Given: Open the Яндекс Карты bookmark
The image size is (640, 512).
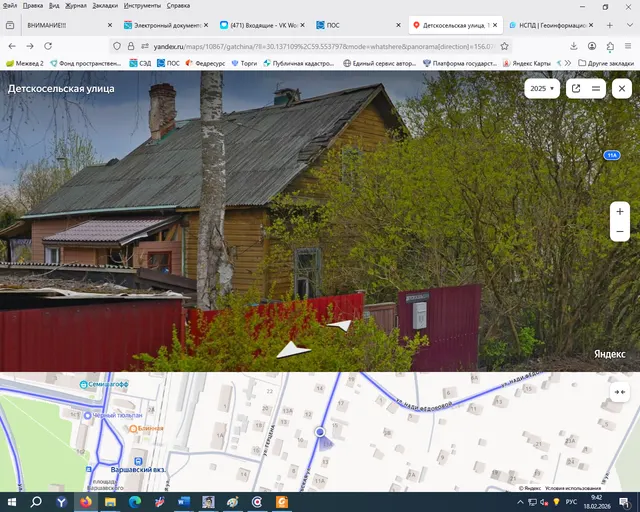Looking at the screenshot, I should pos(527,63).
